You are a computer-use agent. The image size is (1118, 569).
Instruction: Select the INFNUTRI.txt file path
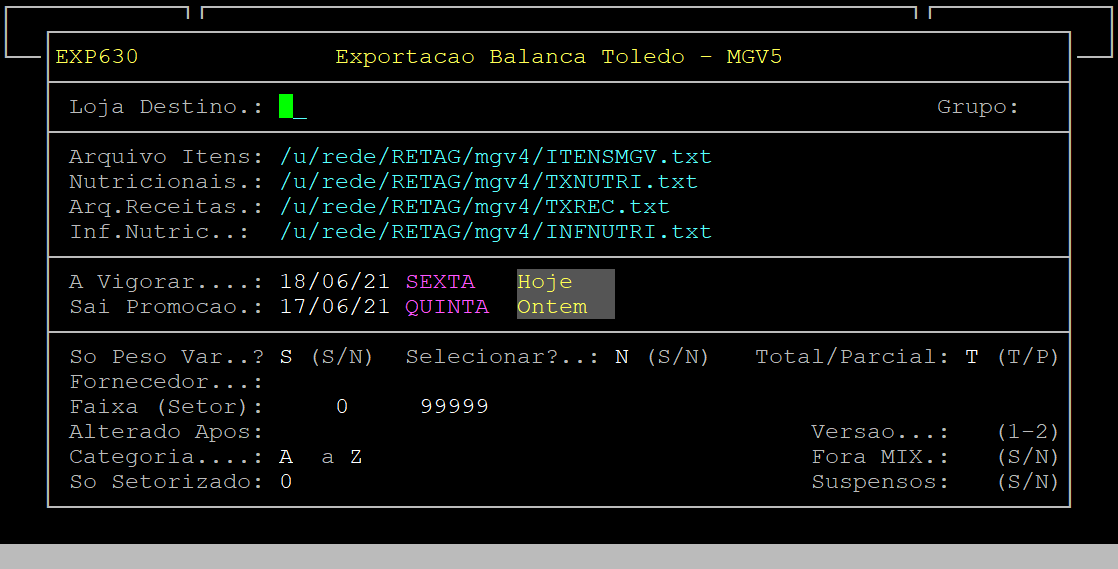496,232
